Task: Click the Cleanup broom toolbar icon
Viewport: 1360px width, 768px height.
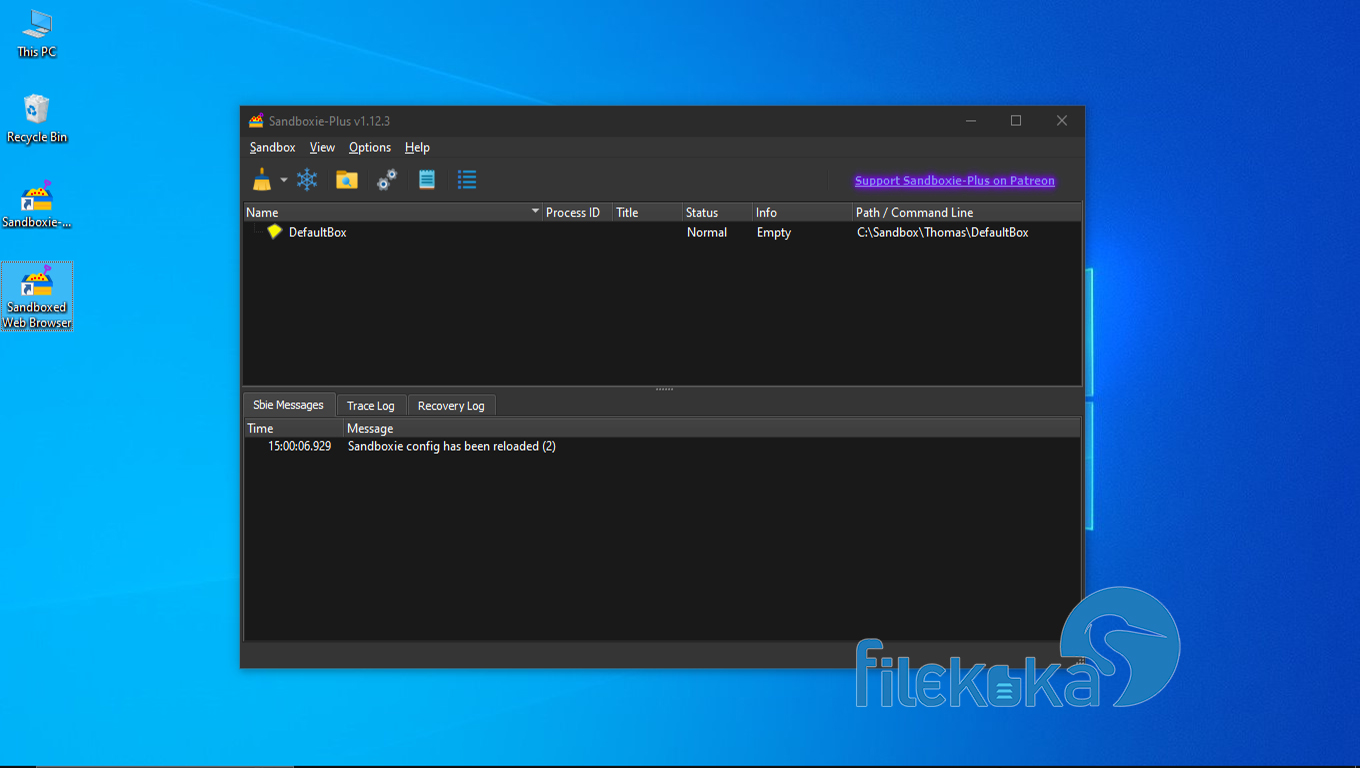Action: point(262,180)
